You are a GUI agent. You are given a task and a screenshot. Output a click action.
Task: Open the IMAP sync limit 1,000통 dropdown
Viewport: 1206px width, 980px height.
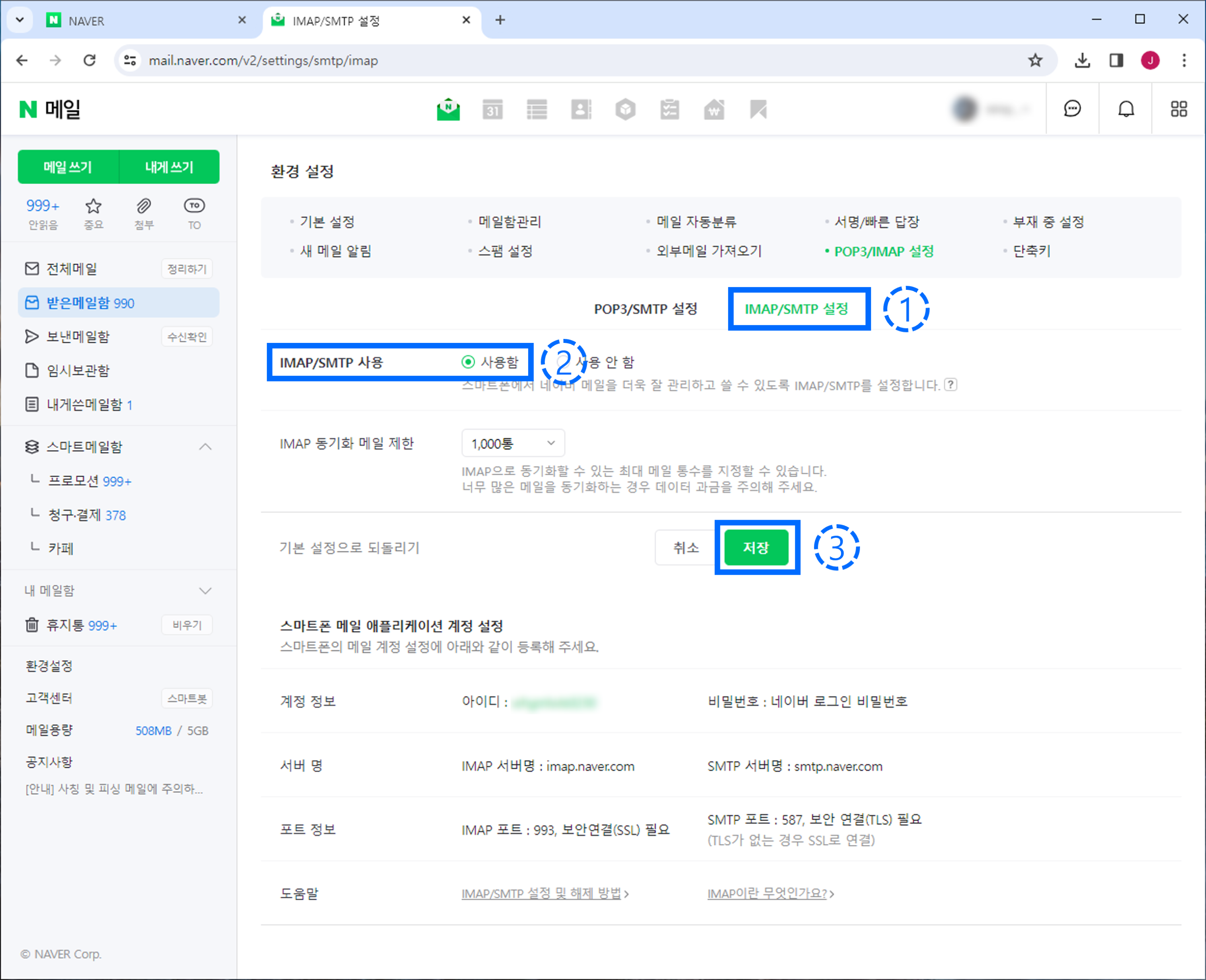click(x=513, y=444)
